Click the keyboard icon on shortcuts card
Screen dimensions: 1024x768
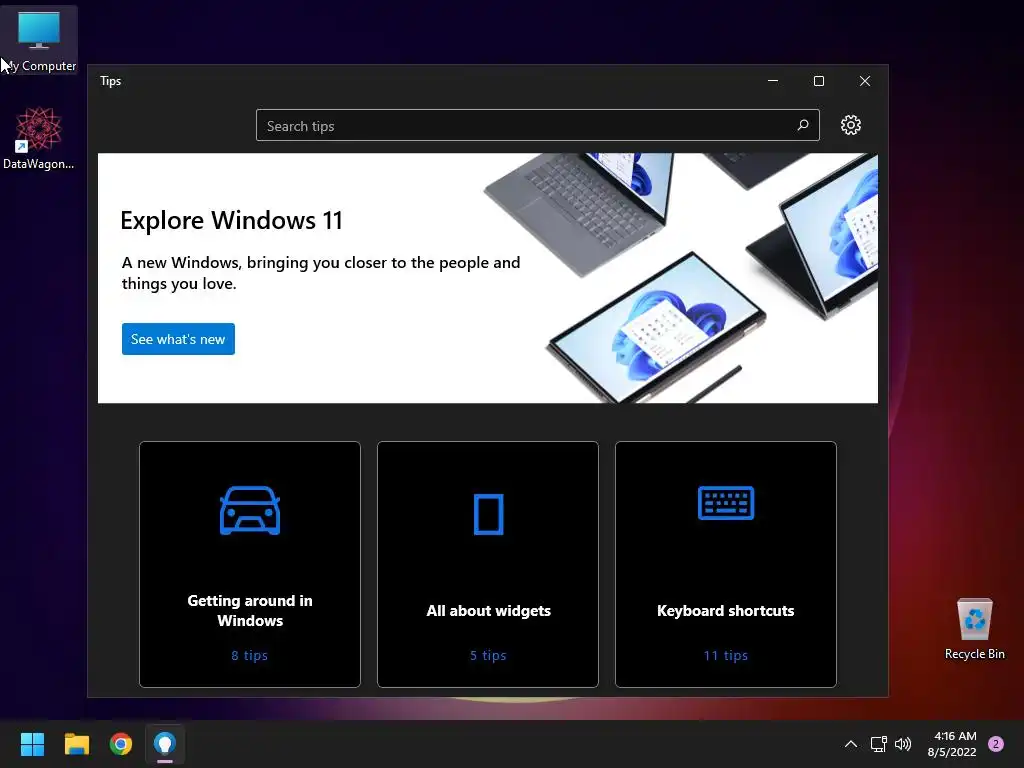[726, 503]
